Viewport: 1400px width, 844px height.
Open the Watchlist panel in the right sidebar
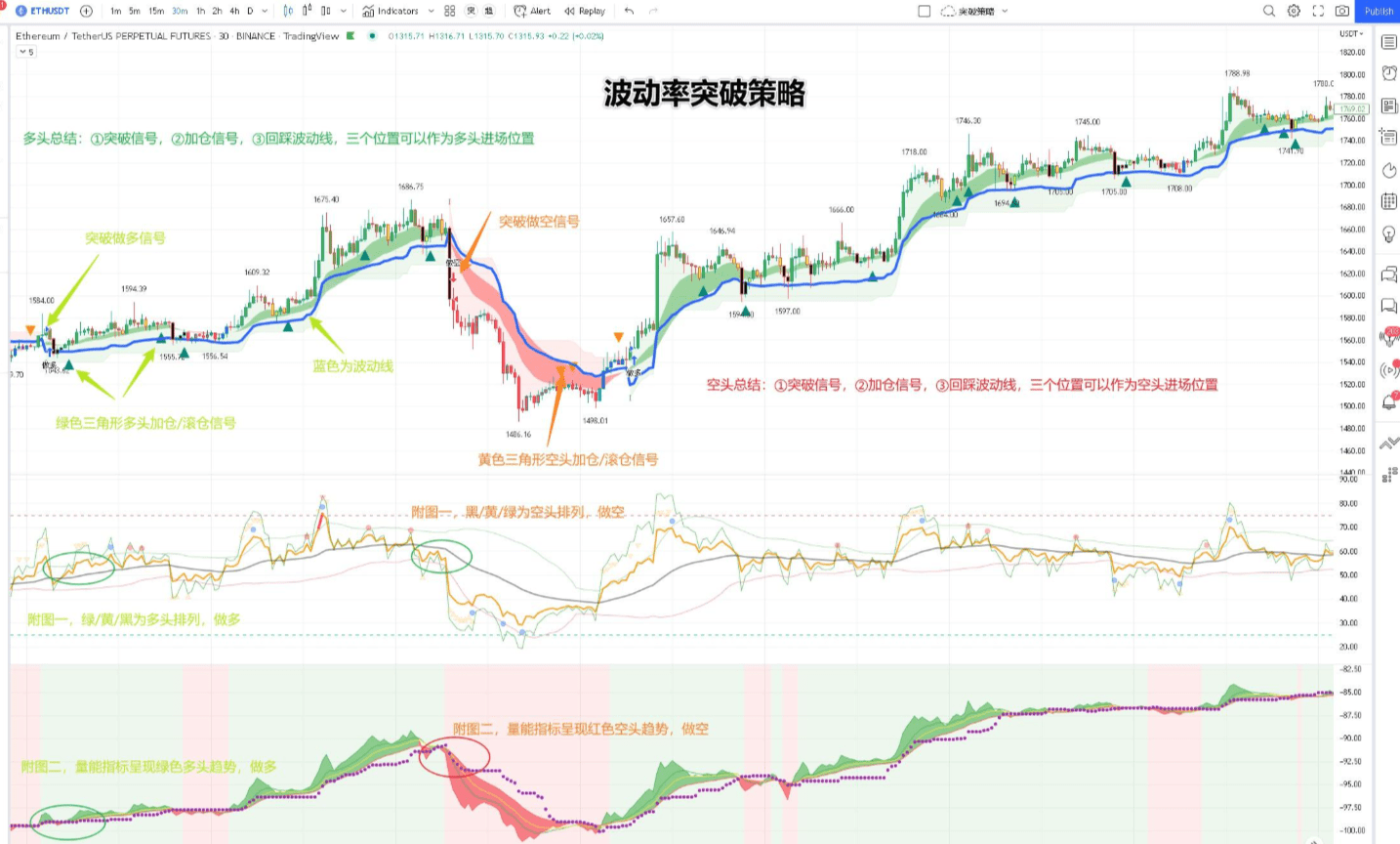1388,42
